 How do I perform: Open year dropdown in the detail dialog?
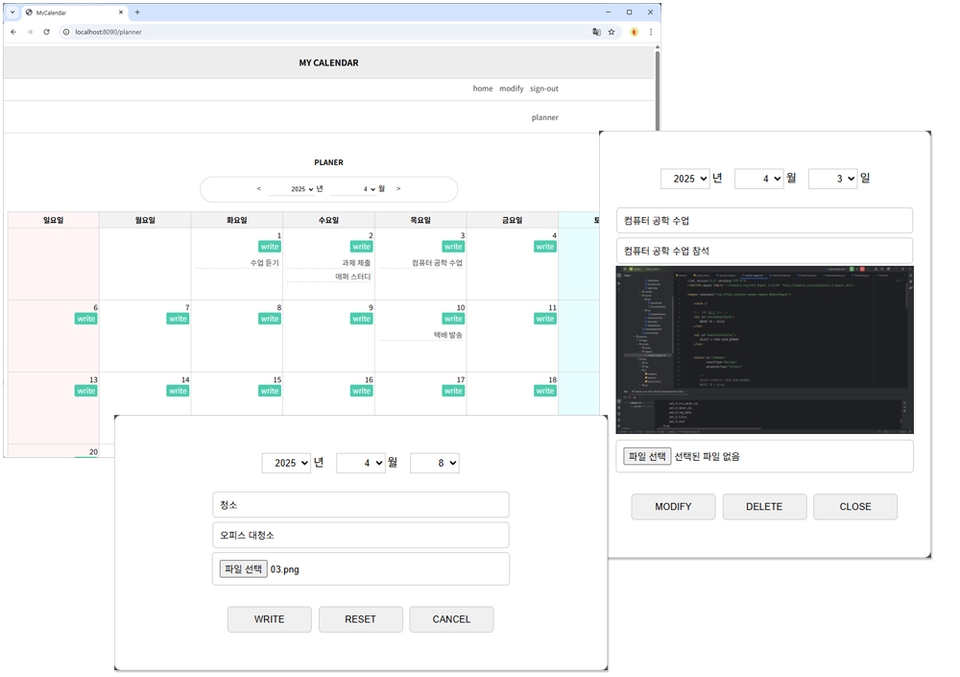685,179
